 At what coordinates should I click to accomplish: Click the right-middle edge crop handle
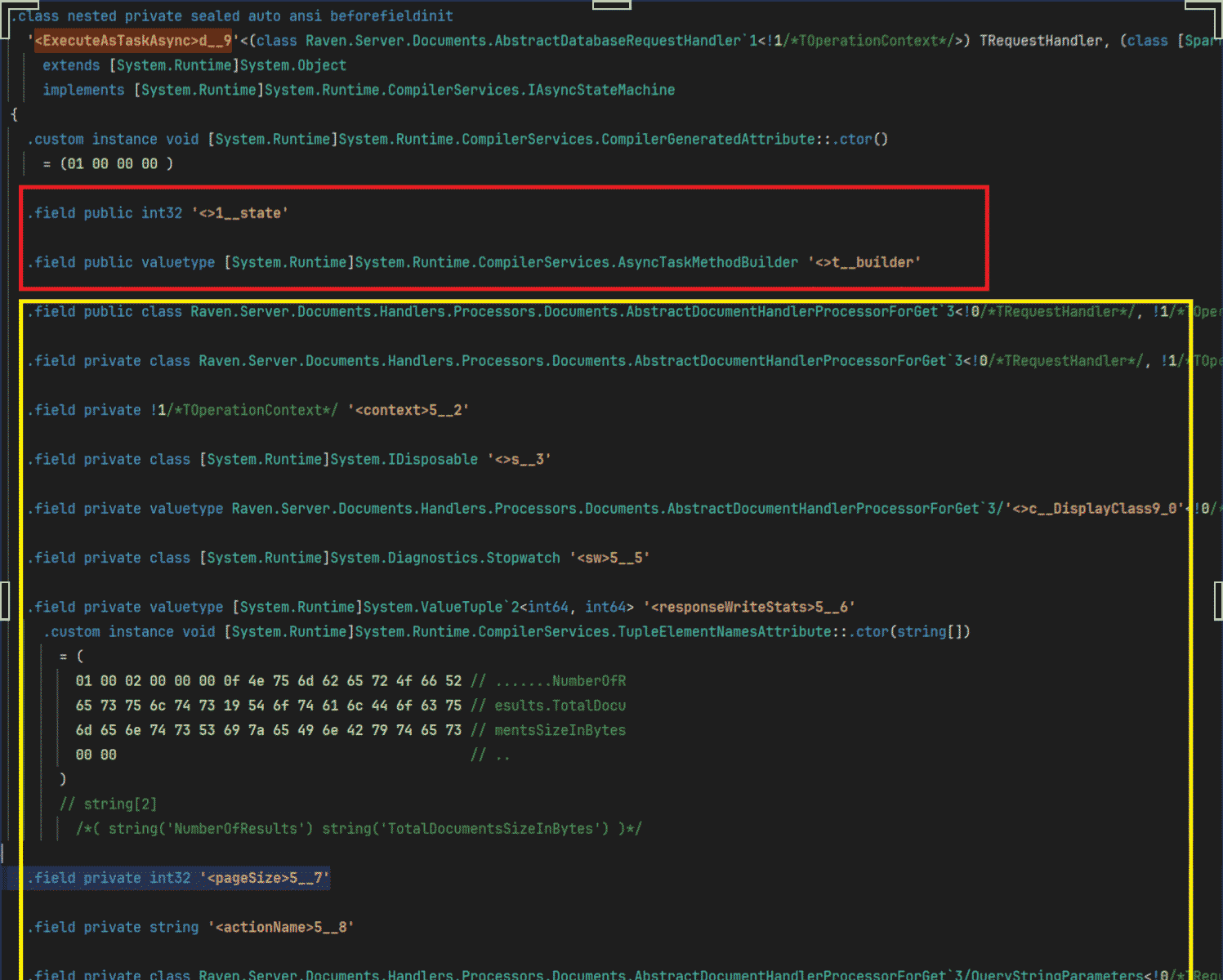pyautogui.click(x=1218, y=601)
